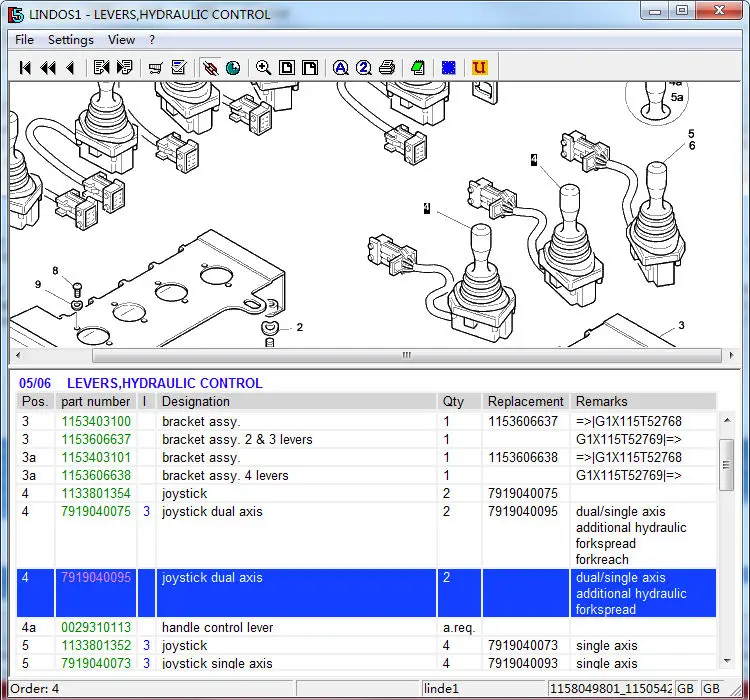Click first page-view icon after magnifier
This screenshot has width=750, height=700.
point(287,68)
